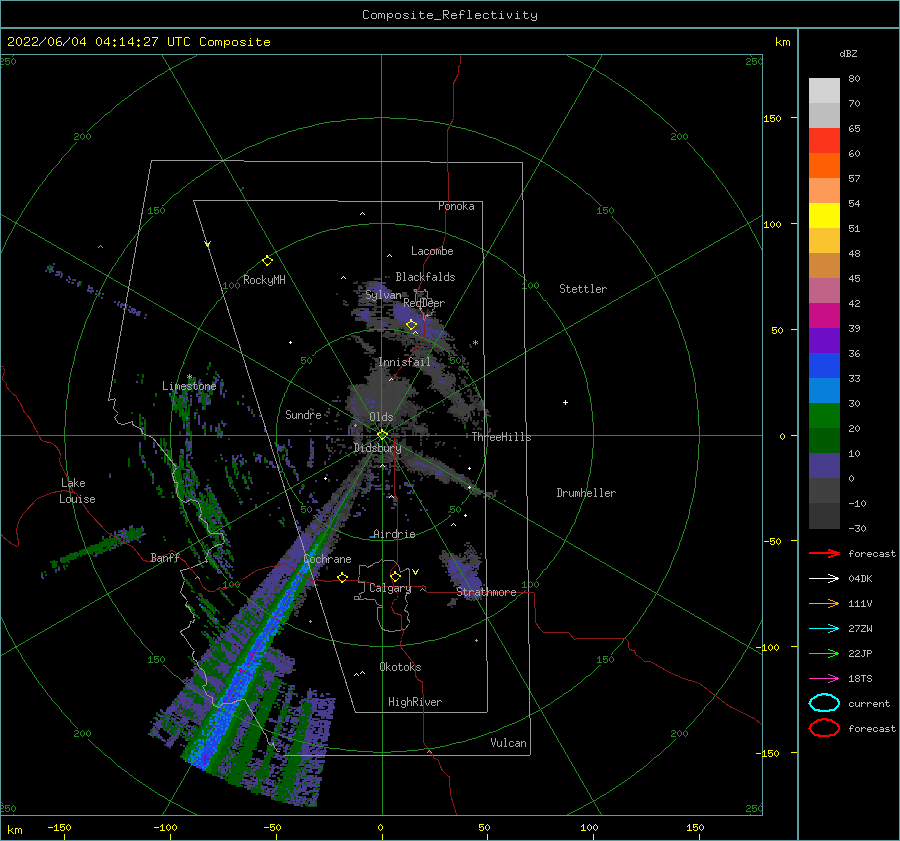Click the Cochrane city label

click(327, 559)
